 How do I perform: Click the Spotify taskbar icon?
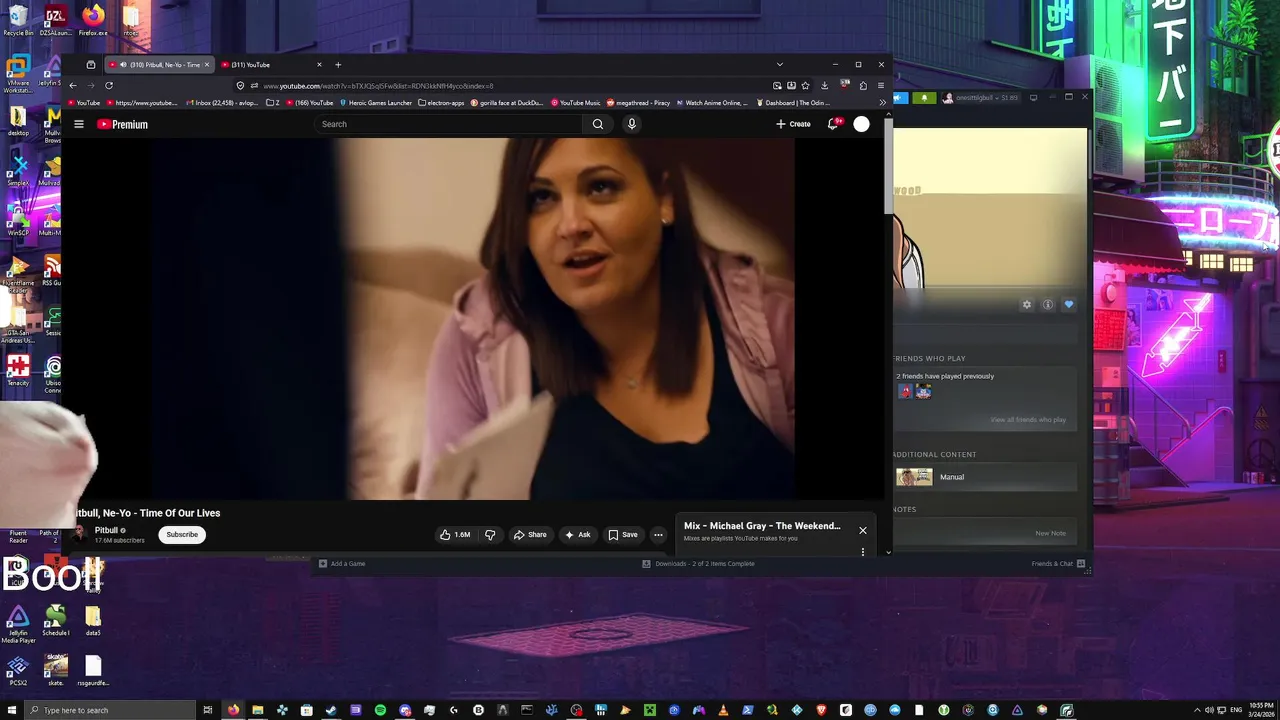(x=380, y=710)
